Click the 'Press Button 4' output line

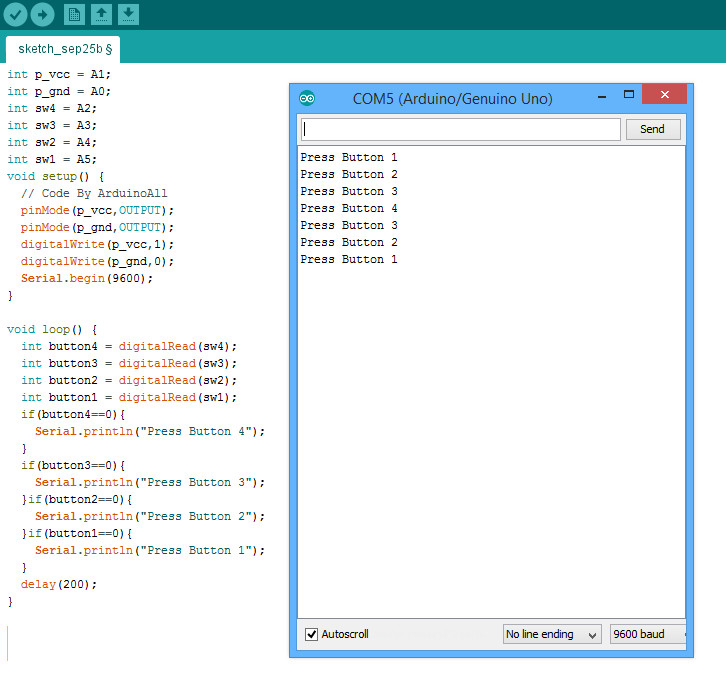tap(349, 208)
